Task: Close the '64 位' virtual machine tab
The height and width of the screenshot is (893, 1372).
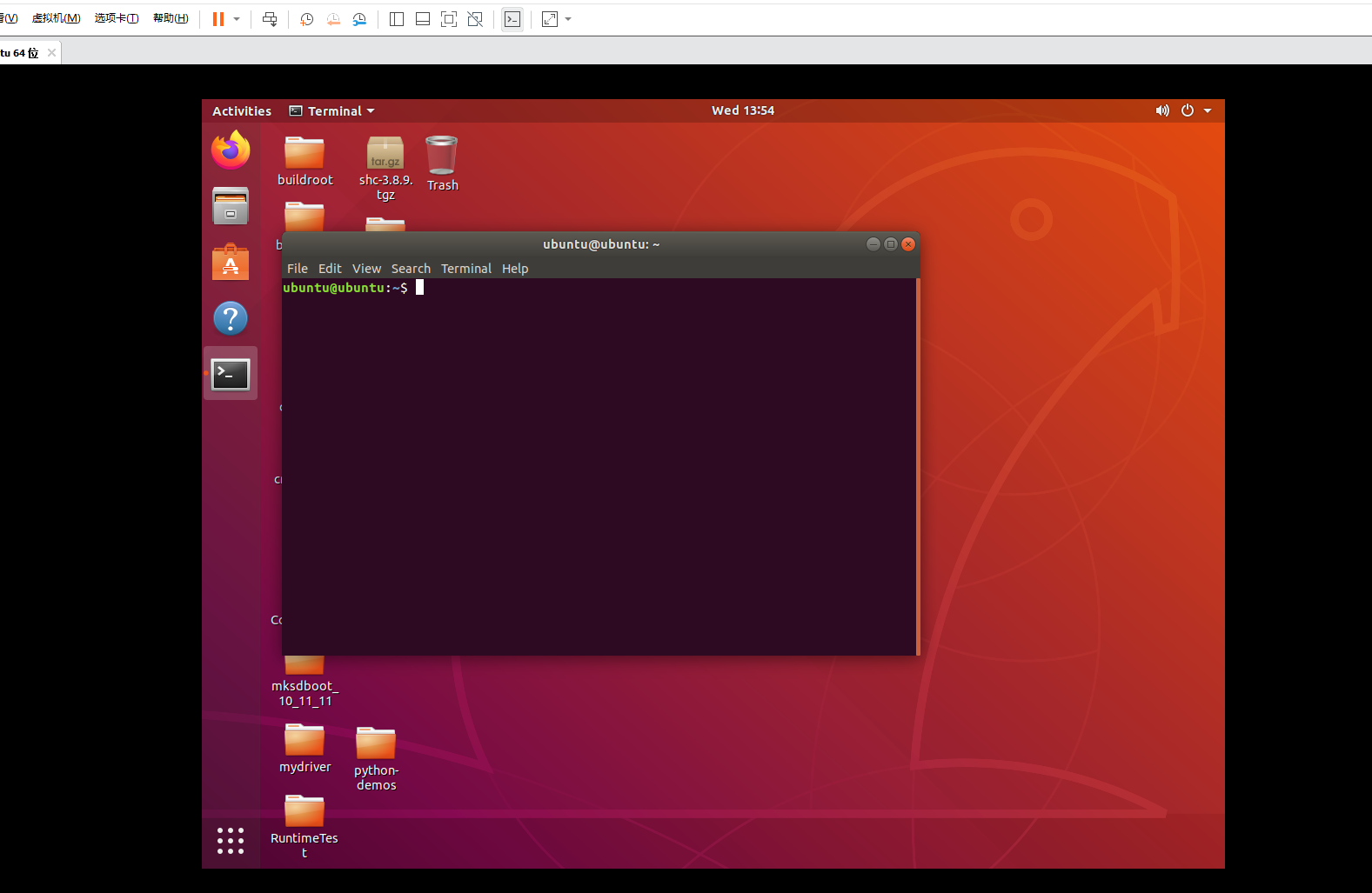Action: 51,53
